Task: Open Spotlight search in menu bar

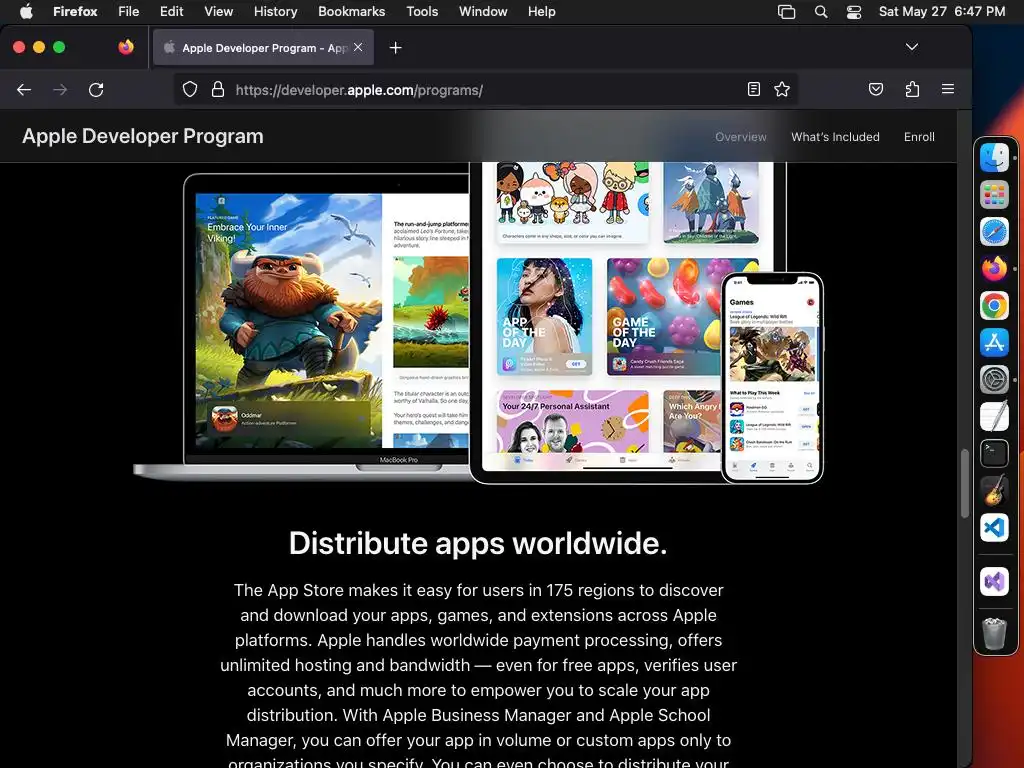Action: tap(821, 12)
